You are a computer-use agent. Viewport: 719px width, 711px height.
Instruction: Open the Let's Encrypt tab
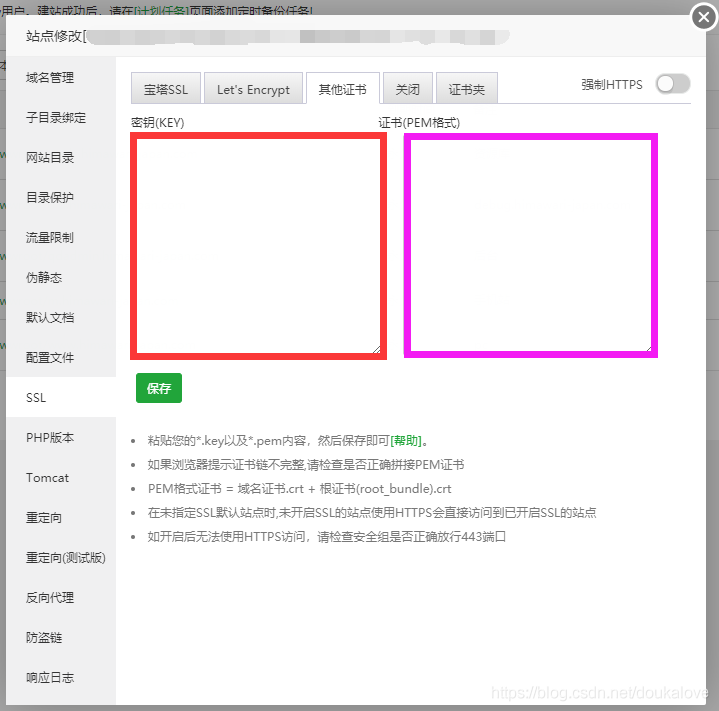(253, 89)
